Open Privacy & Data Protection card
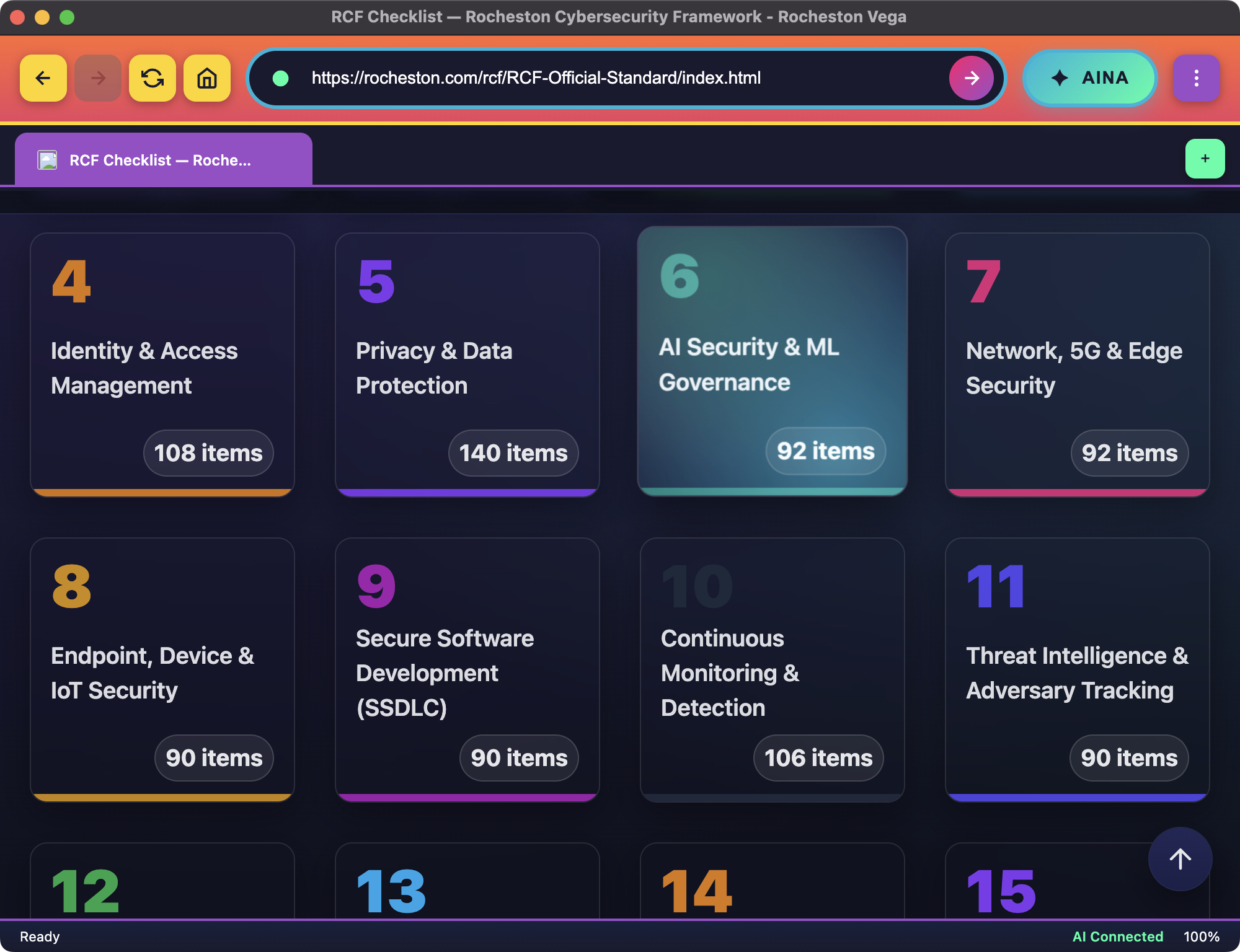The image size is (1240, 952). [x=467, y=366]
